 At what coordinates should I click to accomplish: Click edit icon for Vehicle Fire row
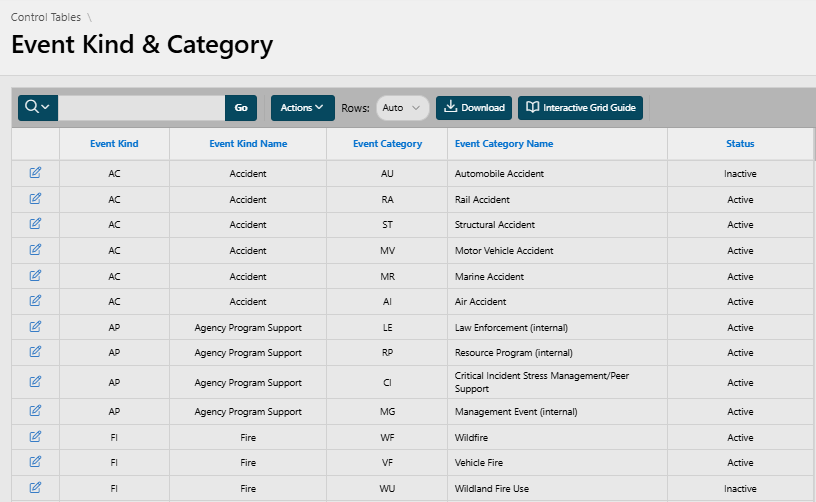click(x=35, y=462)
